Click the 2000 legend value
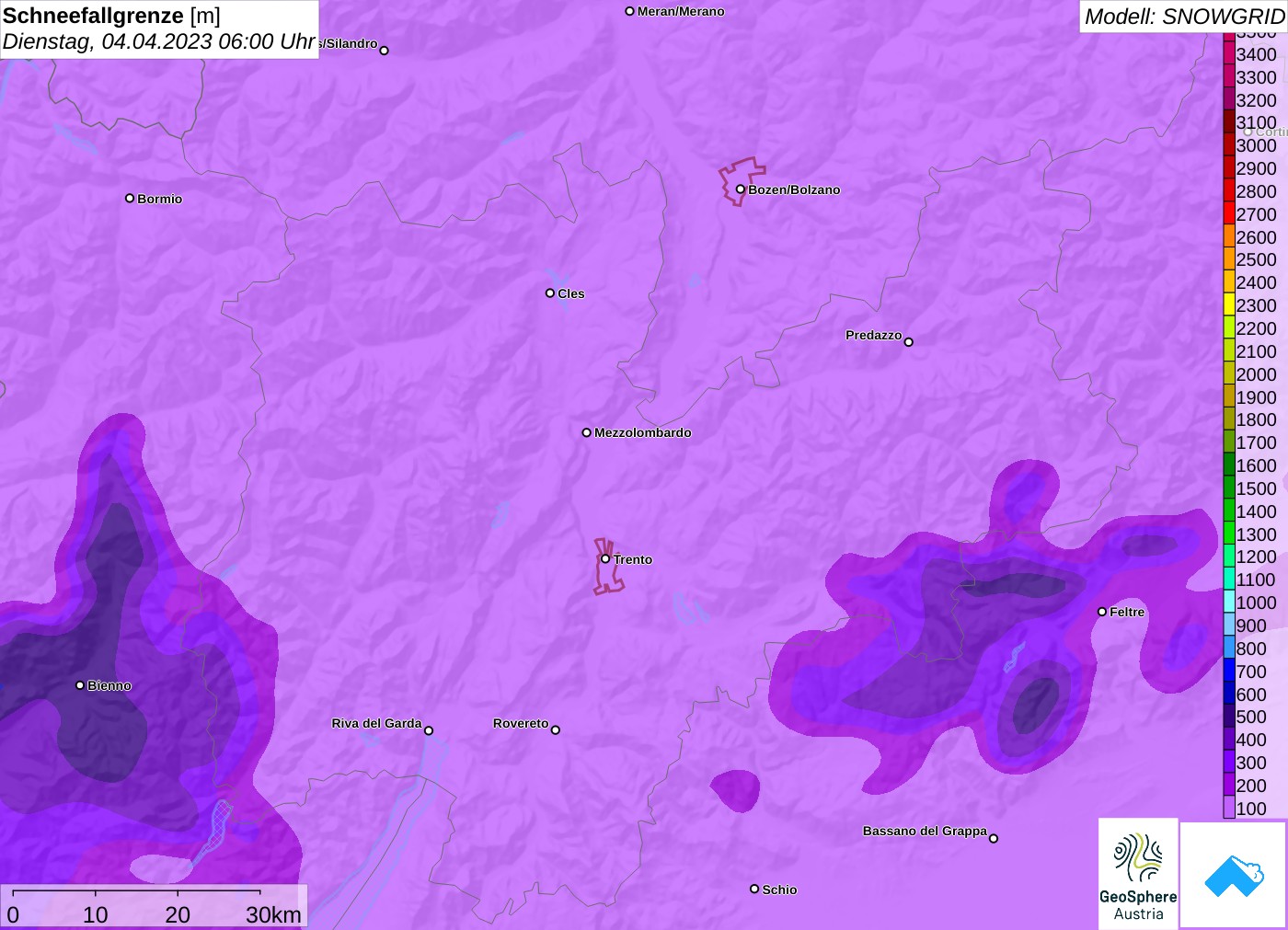 pos(1256,374)
